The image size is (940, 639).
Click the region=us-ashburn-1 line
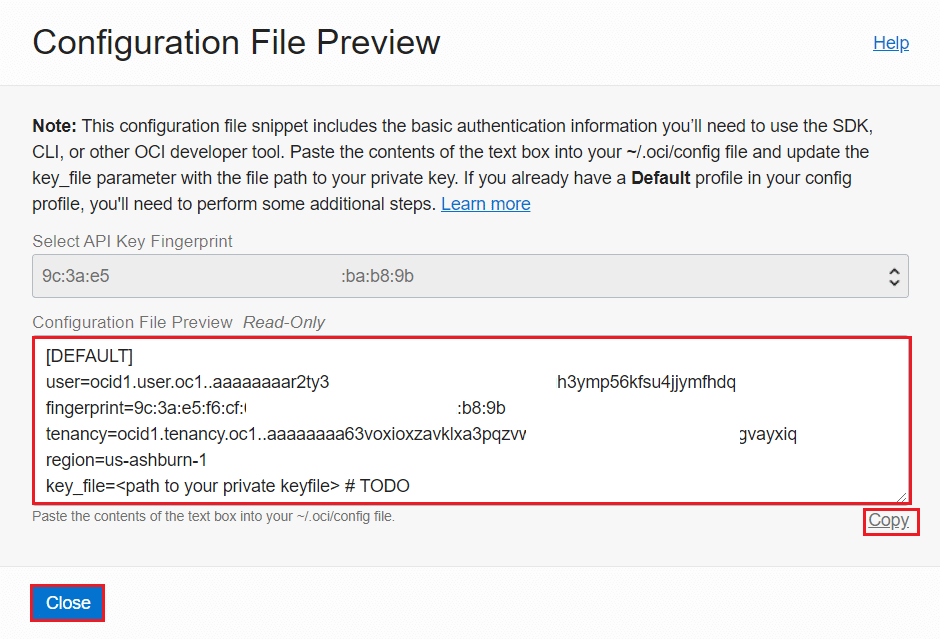pyautogui.click(x=126, y=460)
